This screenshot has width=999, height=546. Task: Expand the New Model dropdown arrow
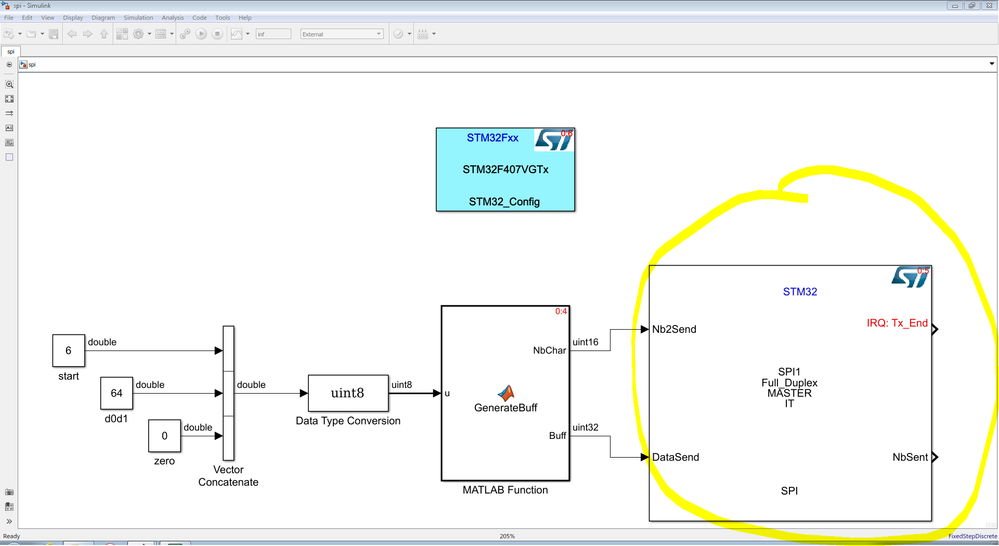tap(20, 34)
